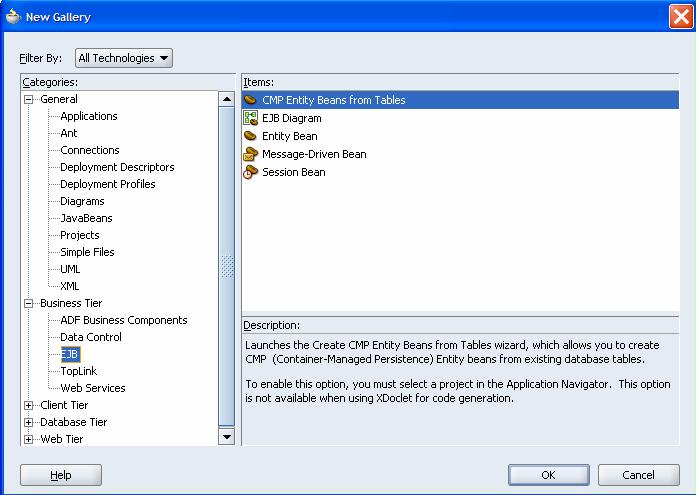Choose the EJB Diagram item text

pos(292,118)
